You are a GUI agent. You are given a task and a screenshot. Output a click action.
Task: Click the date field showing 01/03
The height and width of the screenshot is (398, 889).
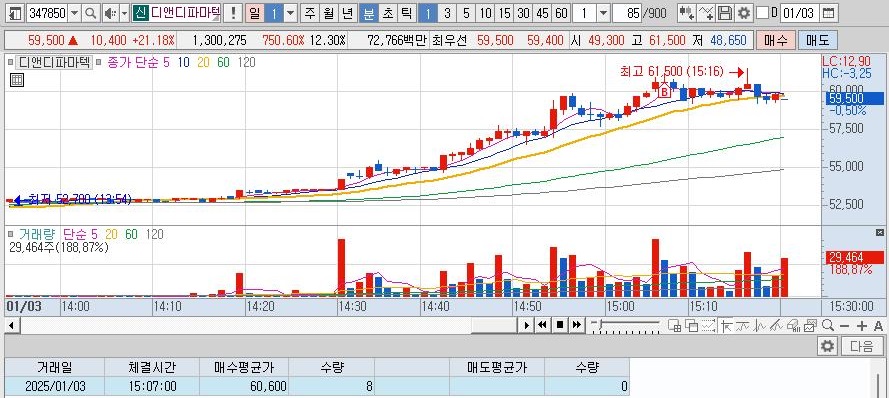799,12
